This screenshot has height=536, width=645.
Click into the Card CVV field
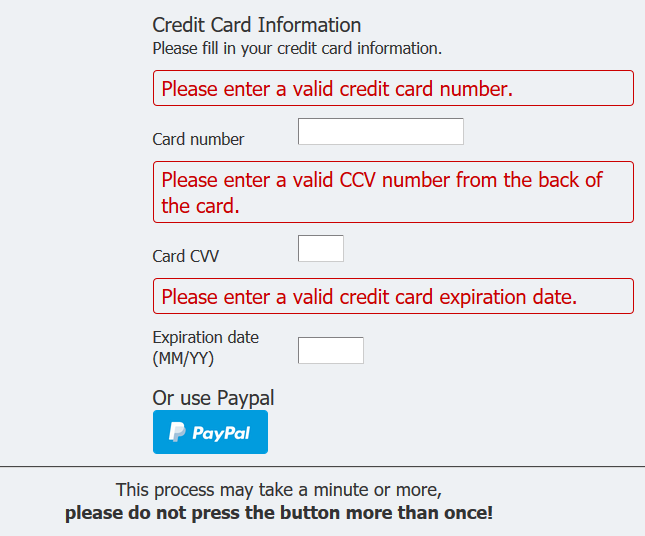pyautogui.click(x=320, y=248)
